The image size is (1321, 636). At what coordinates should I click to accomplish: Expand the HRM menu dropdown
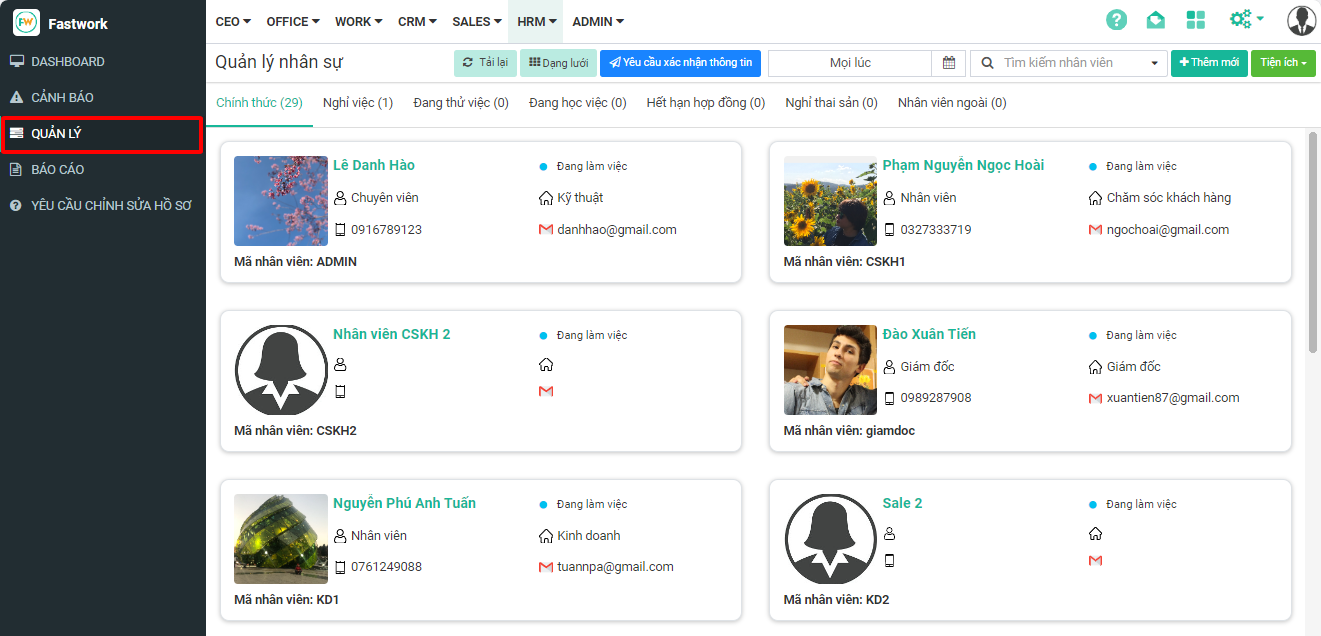[536, 22]
